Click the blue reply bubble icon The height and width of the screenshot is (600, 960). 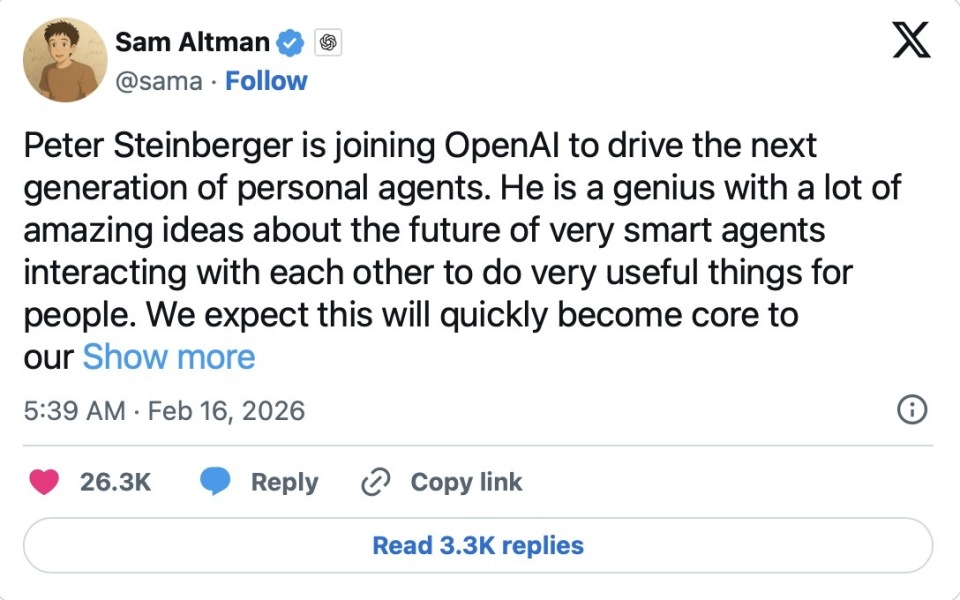(x=215, y=482)
